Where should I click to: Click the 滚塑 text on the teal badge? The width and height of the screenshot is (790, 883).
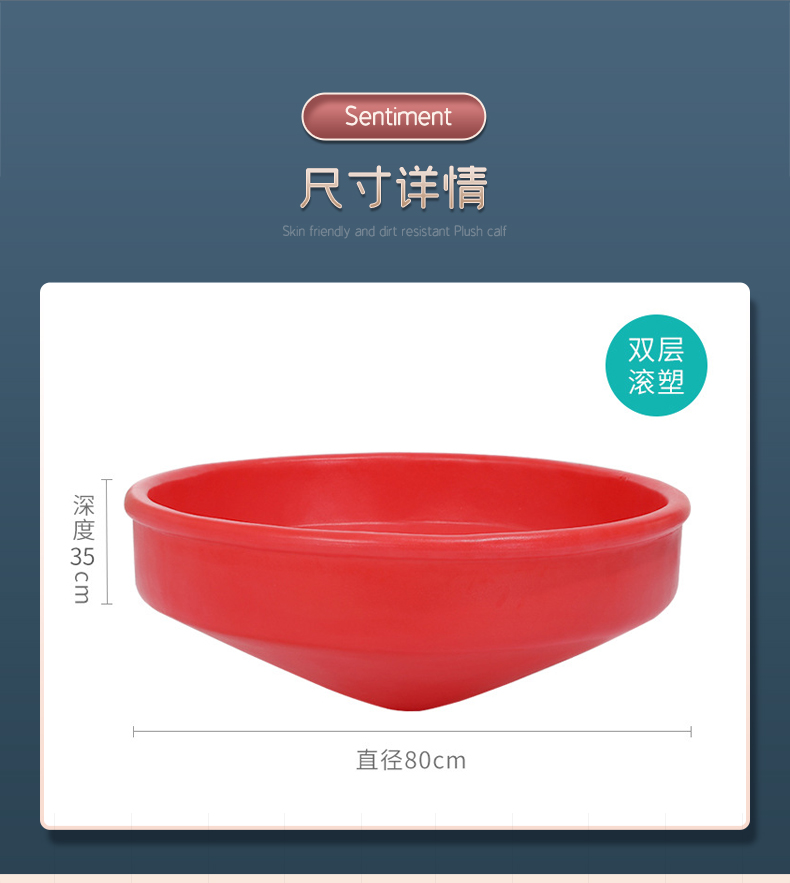[656, 382]
